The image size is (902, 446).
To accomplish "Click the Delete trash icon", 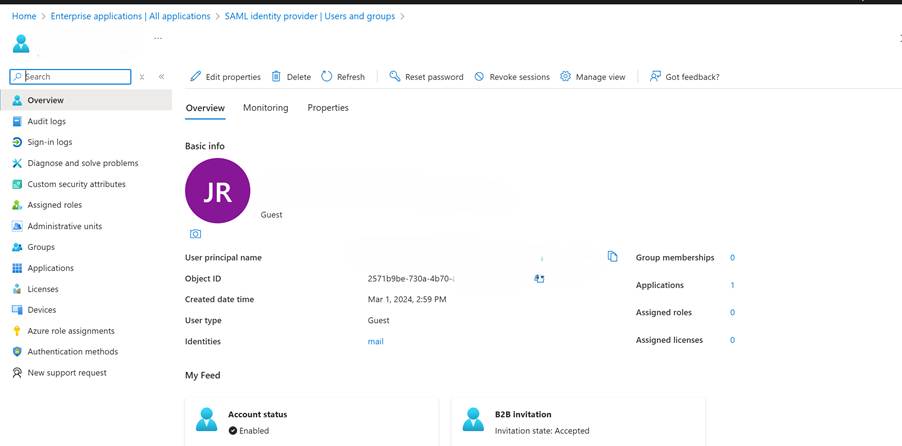I will [x=276, y=76].
